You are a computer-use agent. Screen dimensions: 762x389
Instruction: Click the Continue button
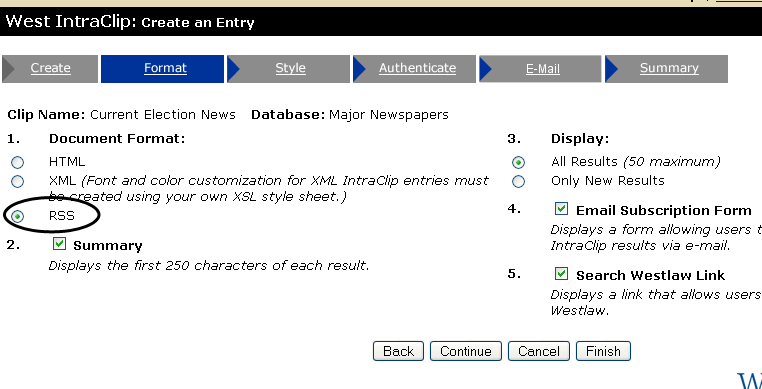pyautogui.click(x=466, y=351)
